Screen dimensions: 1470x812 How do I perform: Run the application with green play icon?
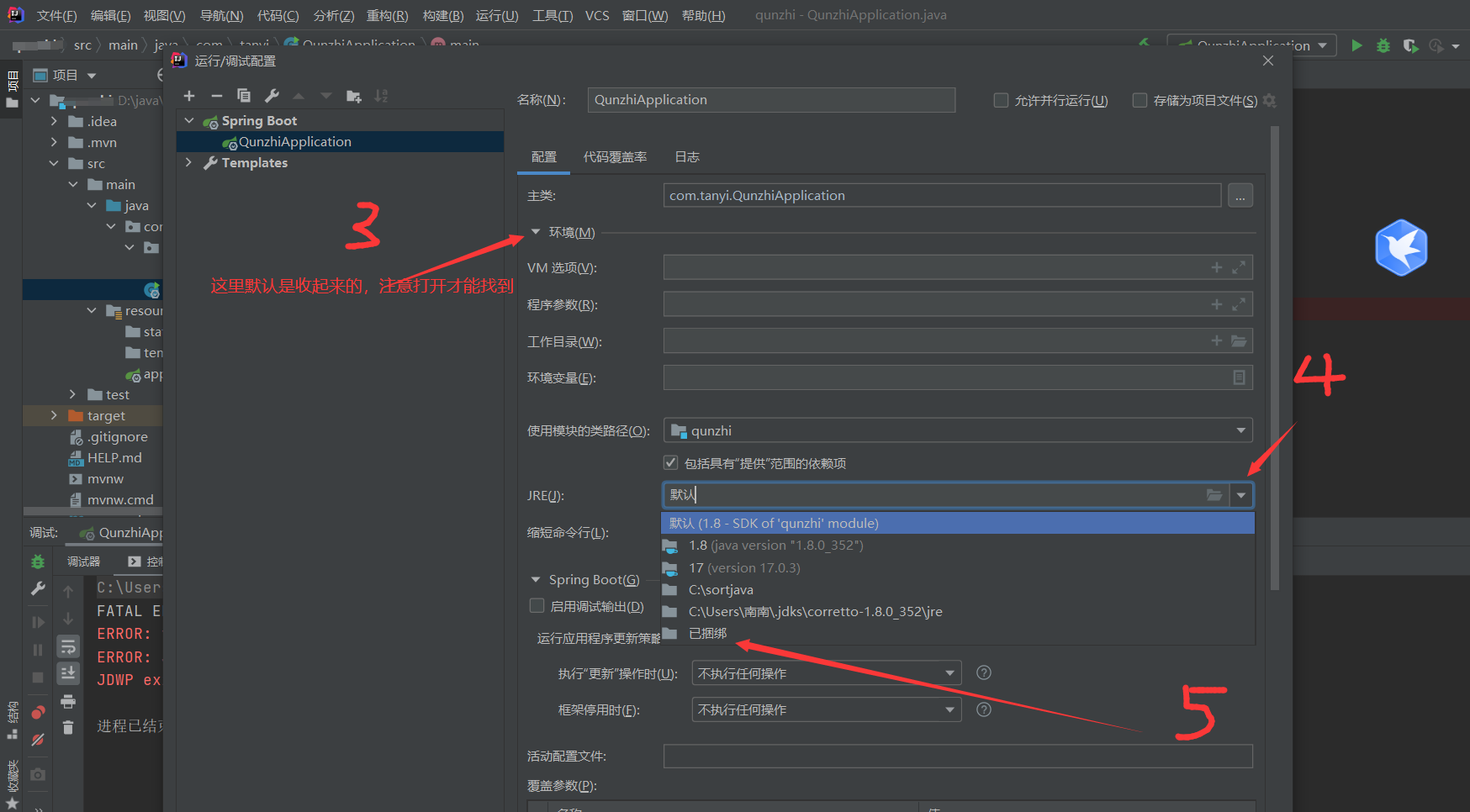tap(1356, 45)
